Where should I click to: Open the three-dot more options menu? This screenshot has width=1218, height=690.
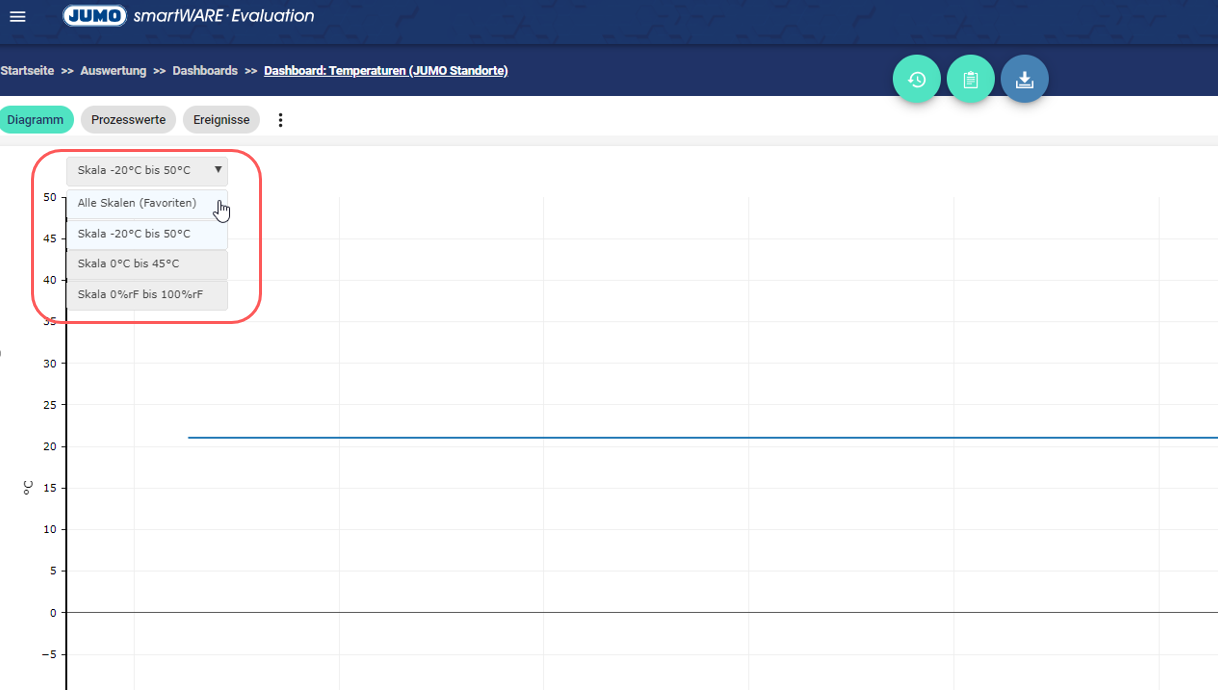click(x=280, y=120)
